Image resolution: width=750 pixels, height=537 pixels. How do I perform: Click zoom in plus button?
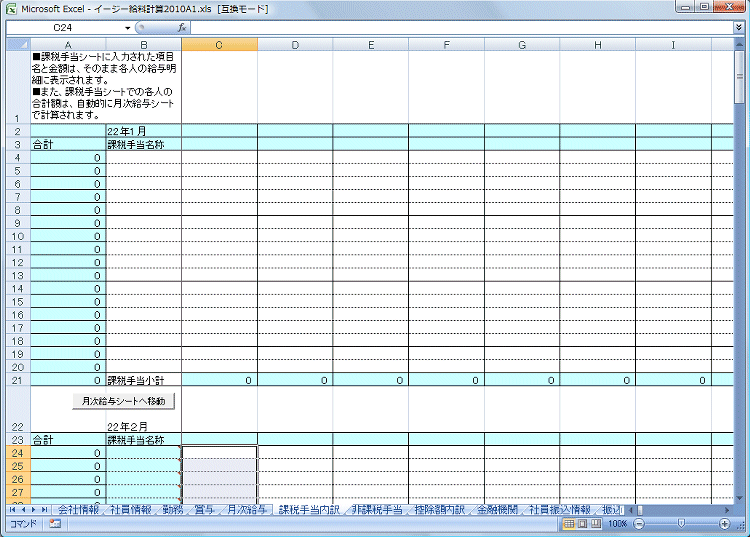point(725,523)
